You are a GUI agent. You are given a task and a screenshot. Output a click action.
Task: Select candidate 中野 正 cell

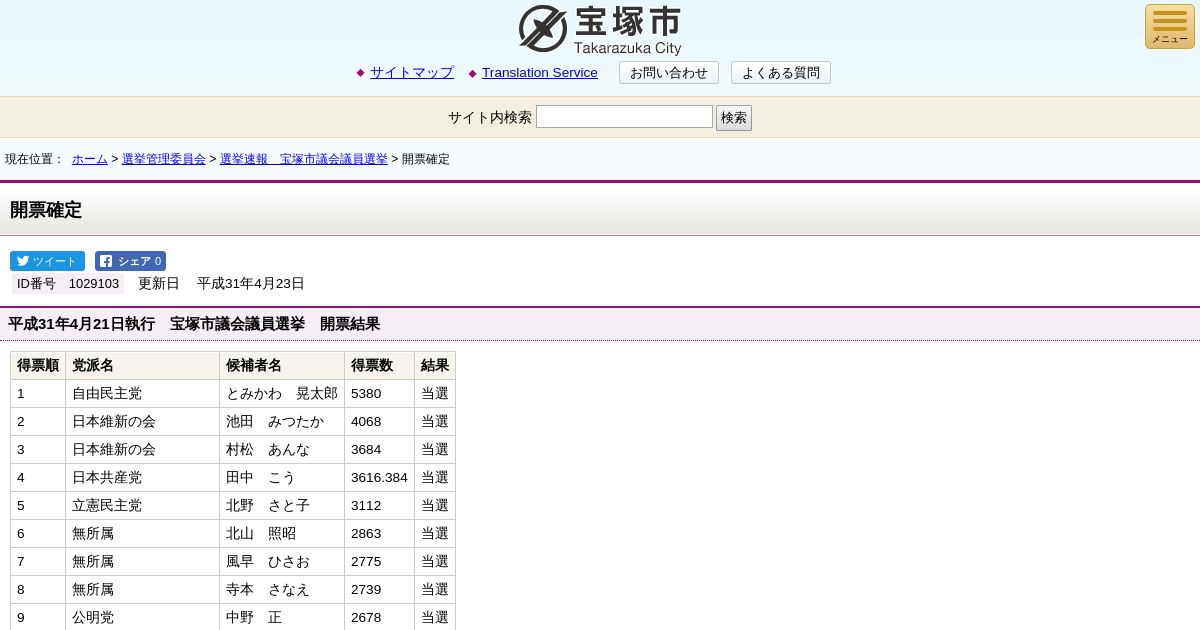(x=282, y=617)
